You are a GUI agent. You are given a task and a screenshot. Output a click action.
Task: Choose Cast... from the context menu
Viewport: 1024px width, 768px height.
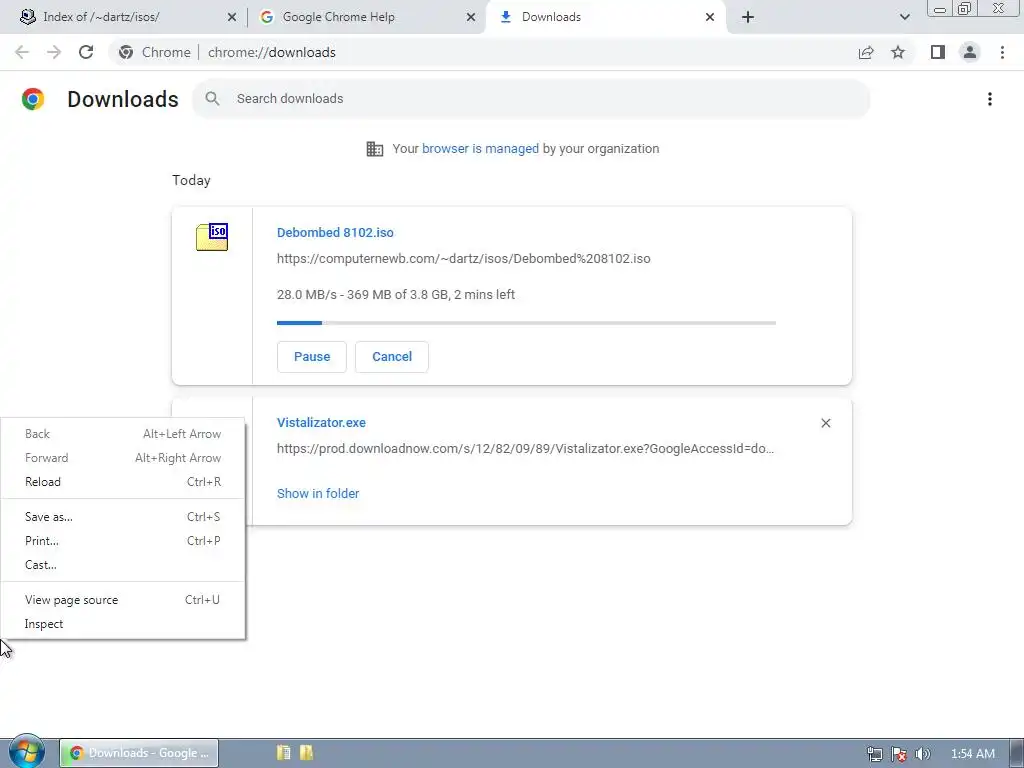123,565
